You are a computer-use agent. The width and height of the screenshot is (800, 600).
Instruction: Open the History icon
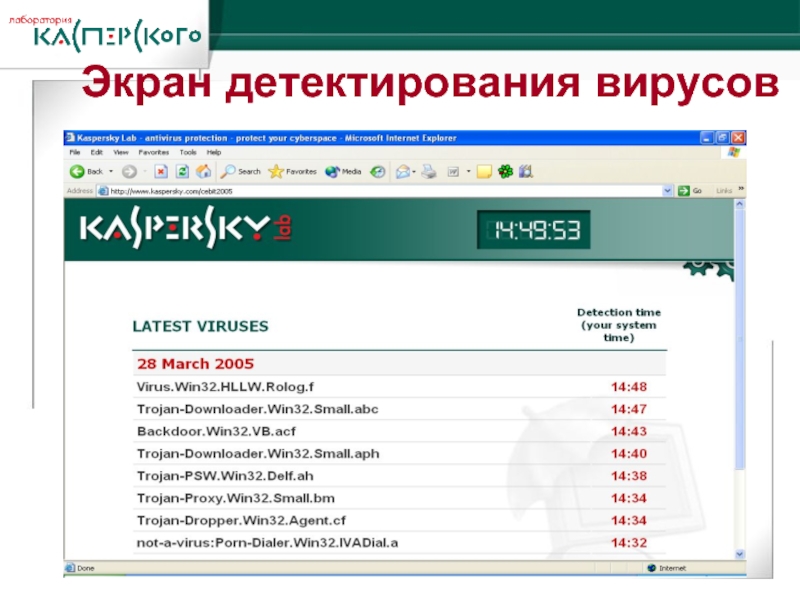tap(378, 172)
